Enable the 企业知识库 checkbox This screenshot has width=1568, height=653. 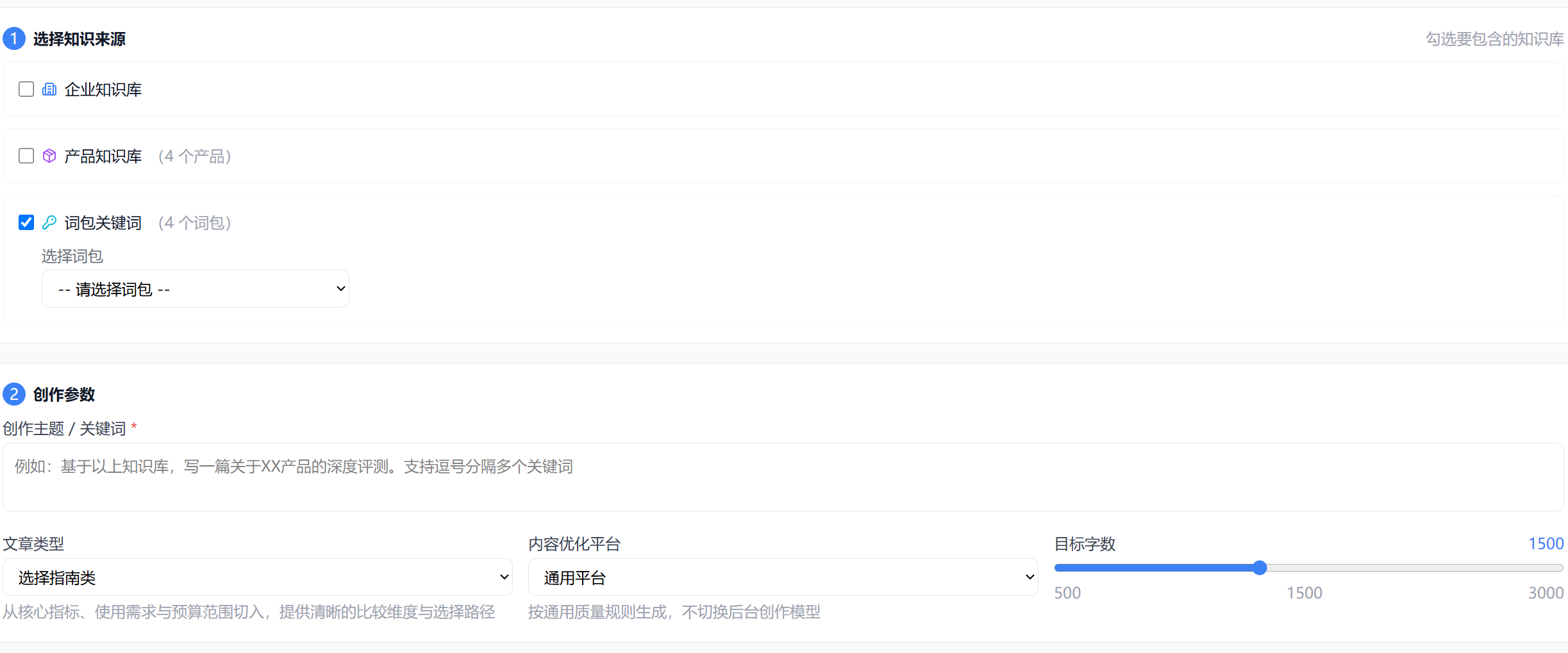point(26,89)
